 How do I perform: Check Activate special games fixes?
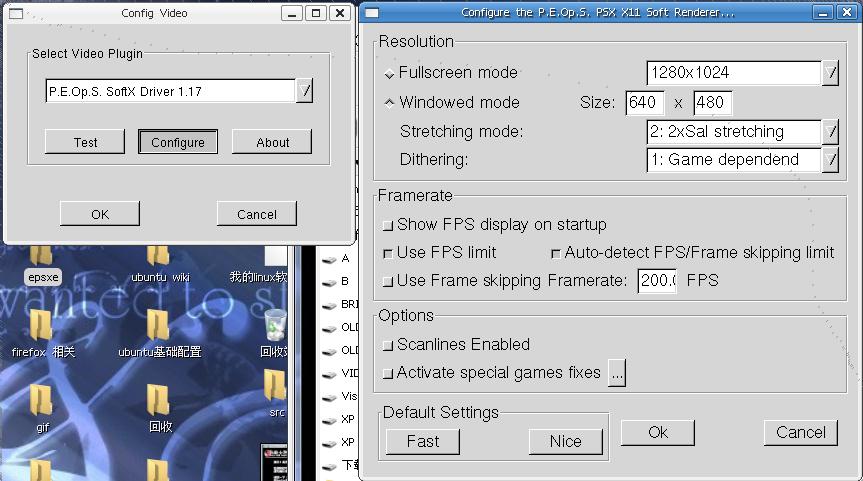[x=388, y=373]
